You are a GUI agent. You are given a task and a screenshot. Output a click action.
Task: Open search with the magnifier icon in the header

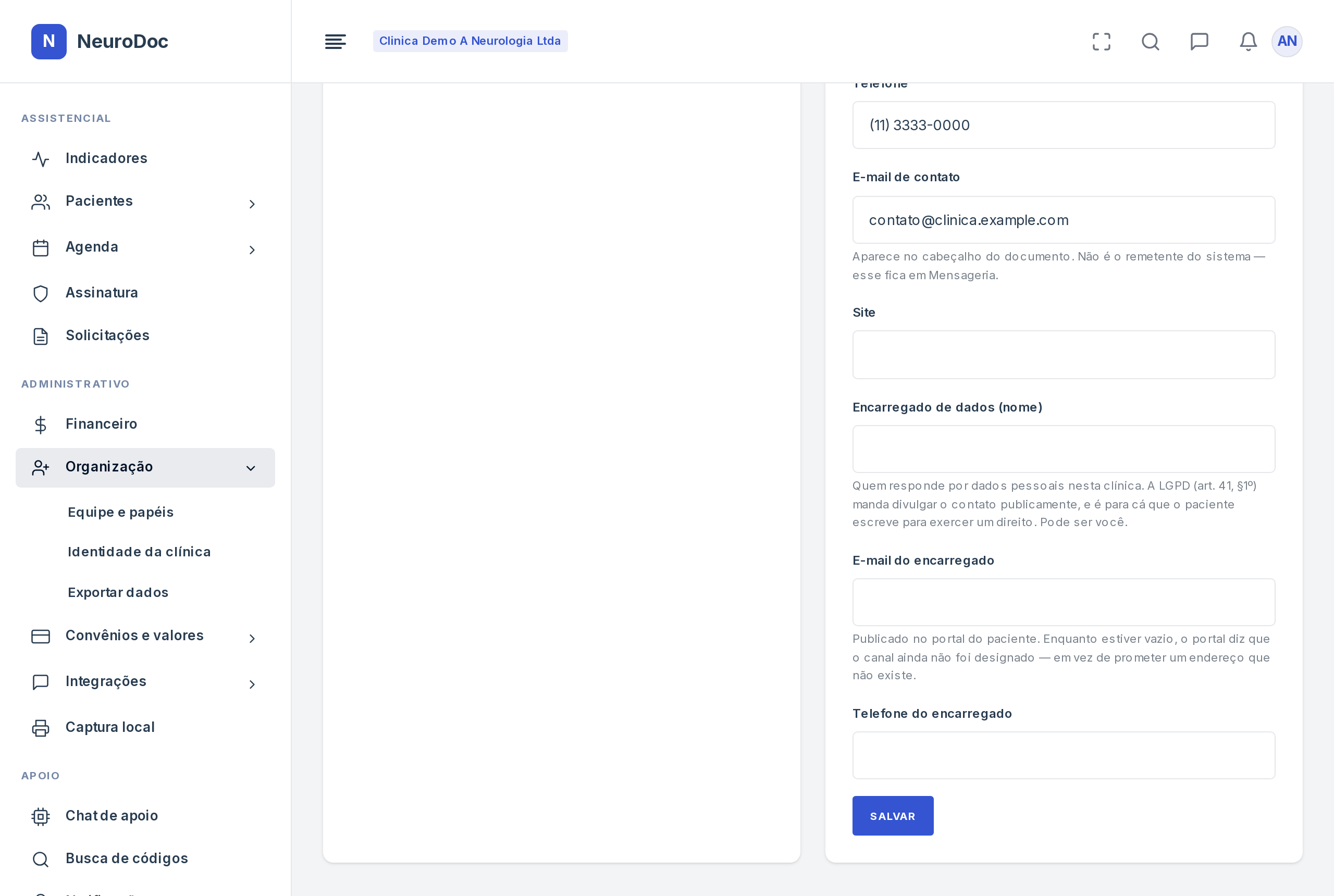pos(1151,41)
